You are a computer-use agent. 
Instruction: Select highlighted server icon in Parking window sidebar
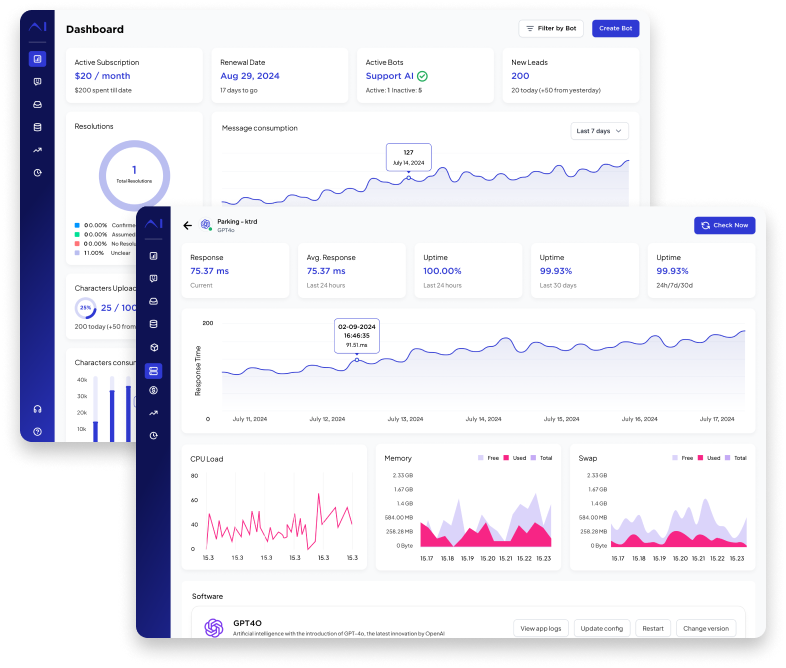[153, 371]
